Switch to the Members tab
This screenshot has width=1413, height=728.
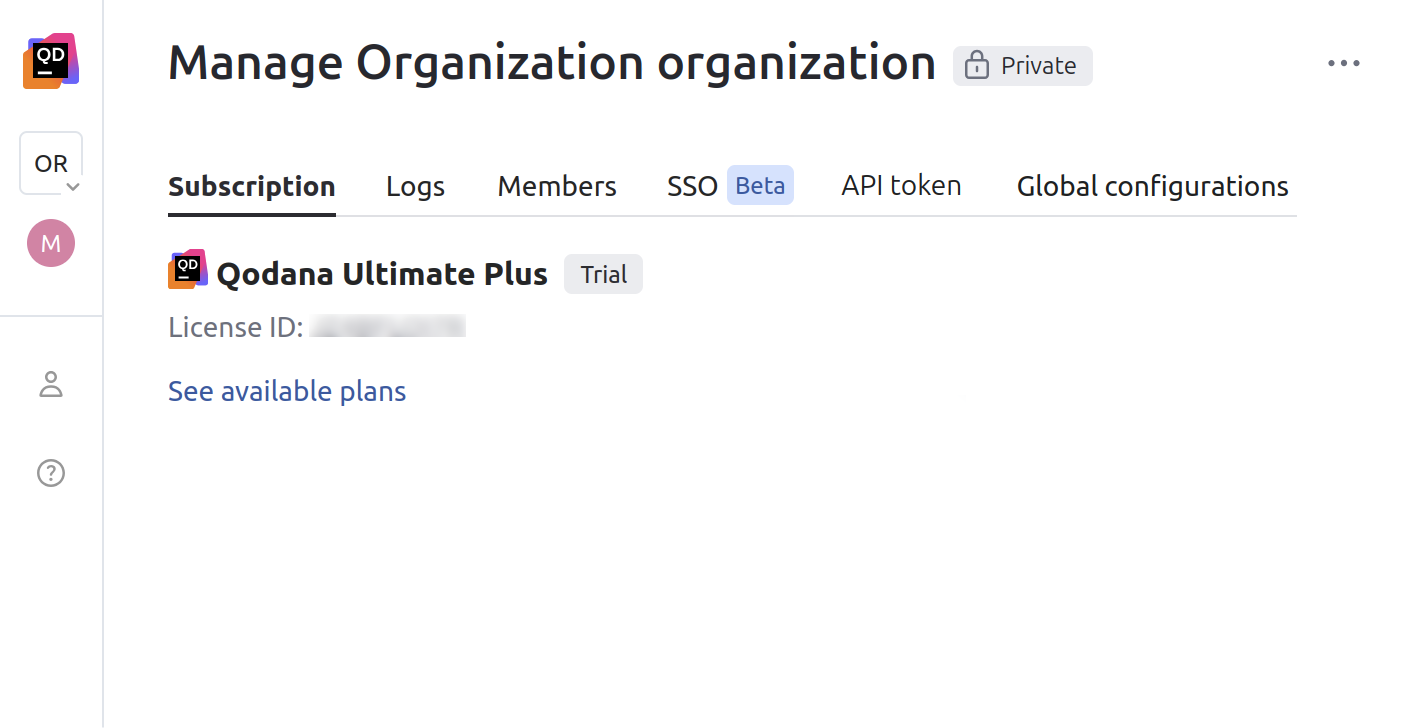click(x=556, y=185)
